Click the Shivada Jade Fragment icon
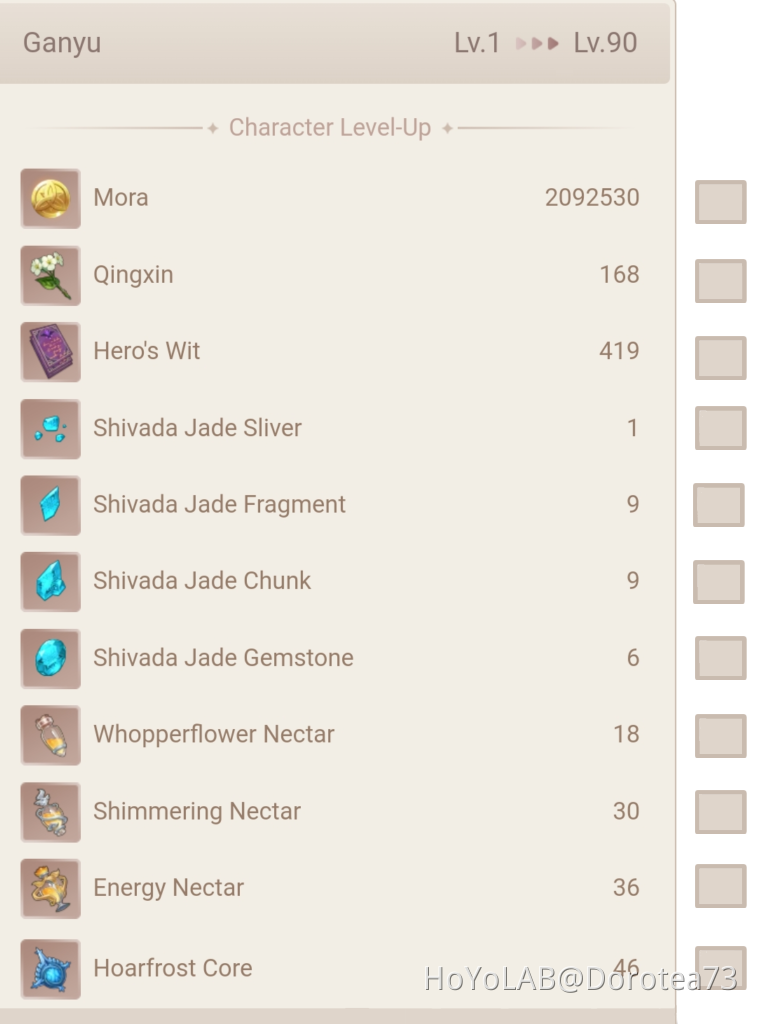Viewport: 768px width, 1024px height. point(50,505)
